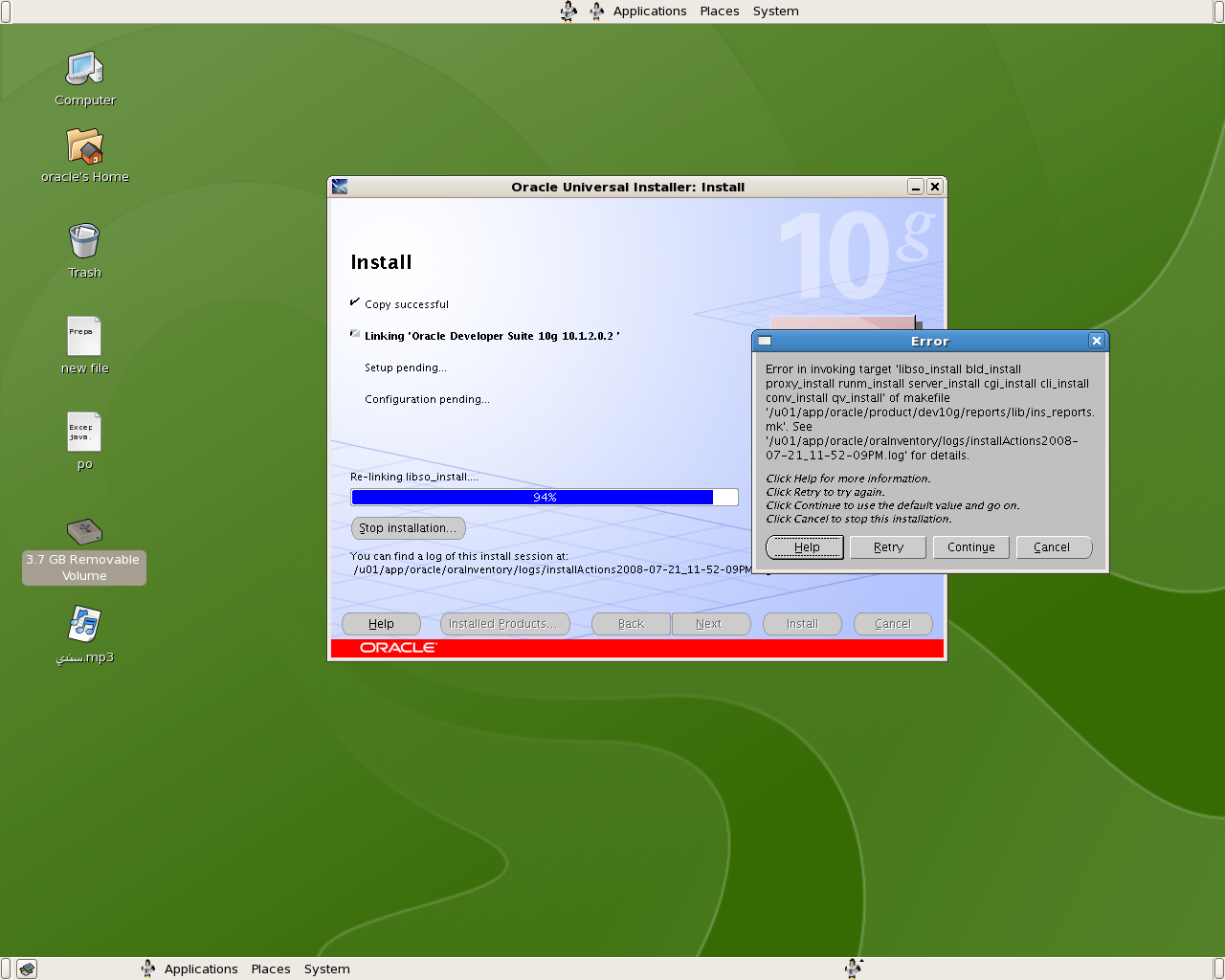Screen dimensions: 1225x980
Task: Click the Oracle Universal Installer title bar
Action: [628, 187]
